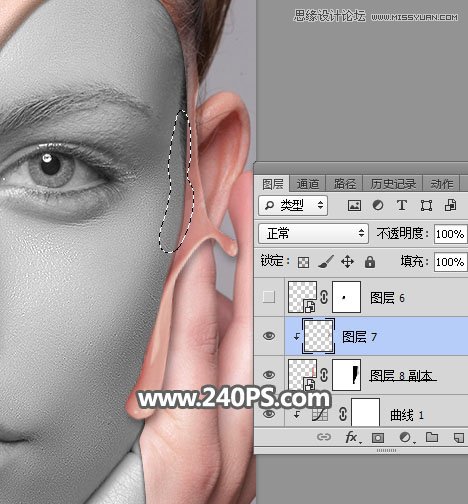This screenshot has height=504, width=468.
Task: Click the 填充 fill value field
Action: click(450, 262)
